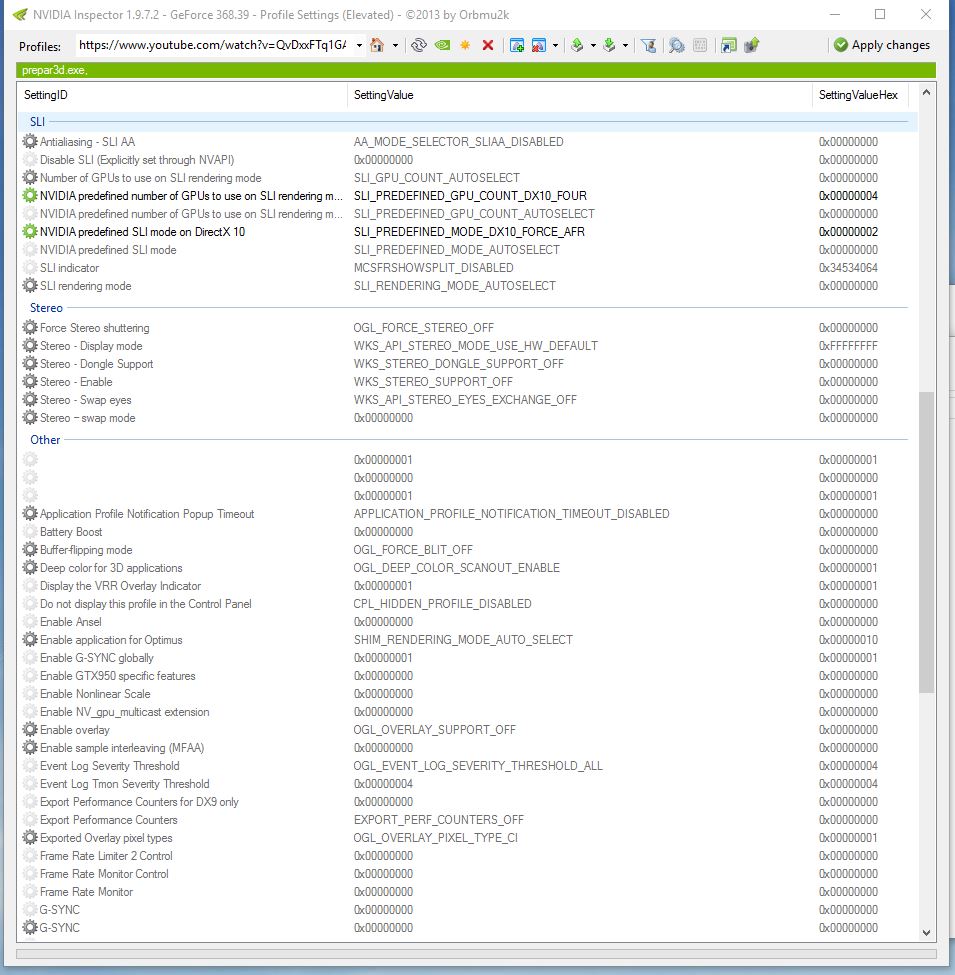Click the remove application from profile icon
This screenshot has height=975, width=955.
point(539,45)
